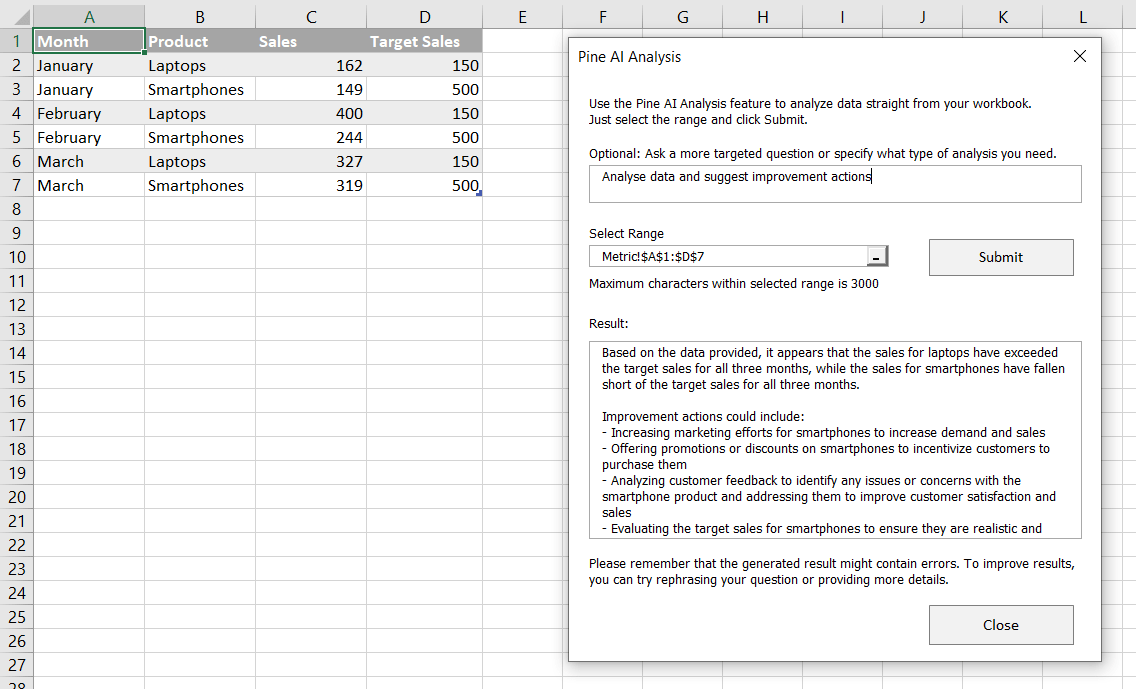Viewport: 1136px width, 689px height.
Task: Submit the selected range for analysis
Action: click(x=1000, y=256)
